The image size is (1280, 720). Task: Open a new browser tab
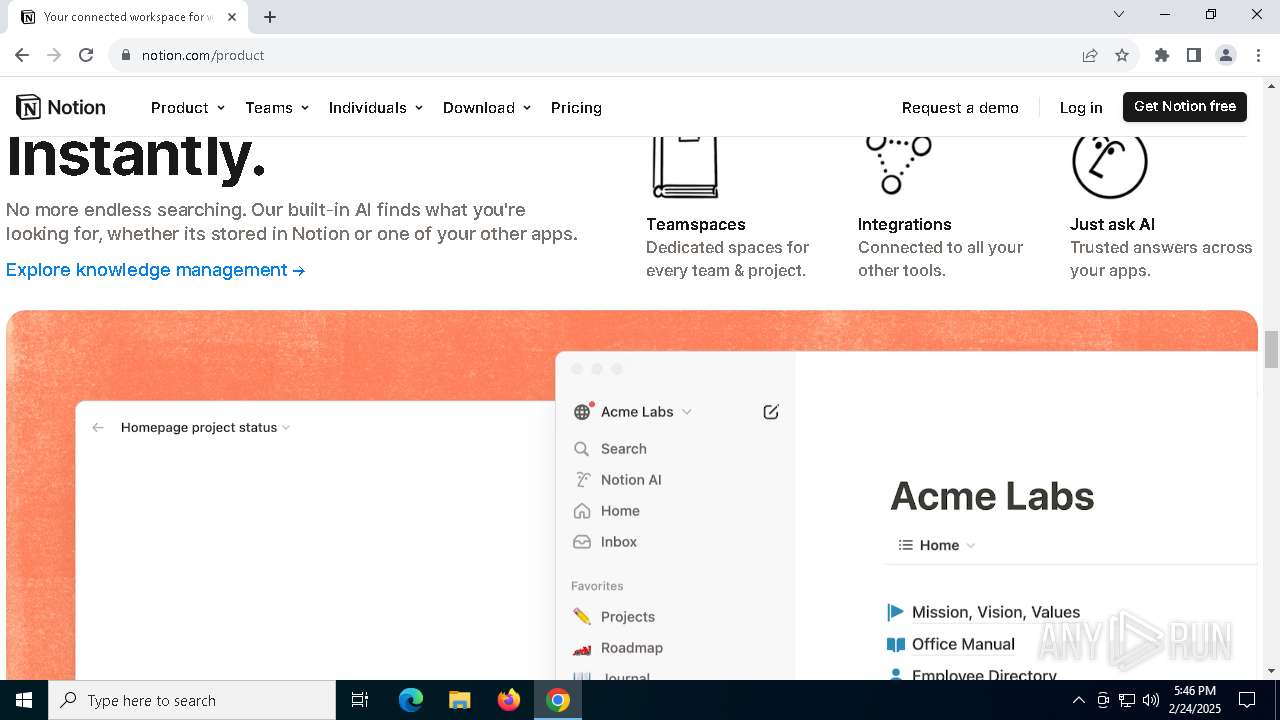pos(270,17)
